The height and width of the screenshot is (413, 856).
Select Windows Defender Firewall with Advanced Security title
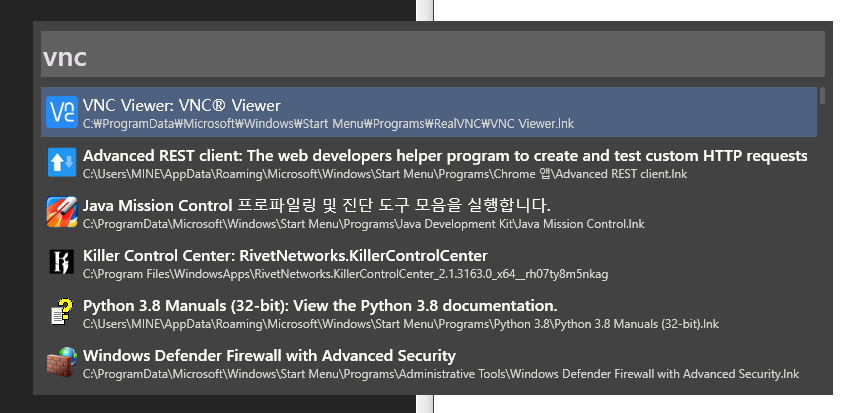click(x=269, y=356)
